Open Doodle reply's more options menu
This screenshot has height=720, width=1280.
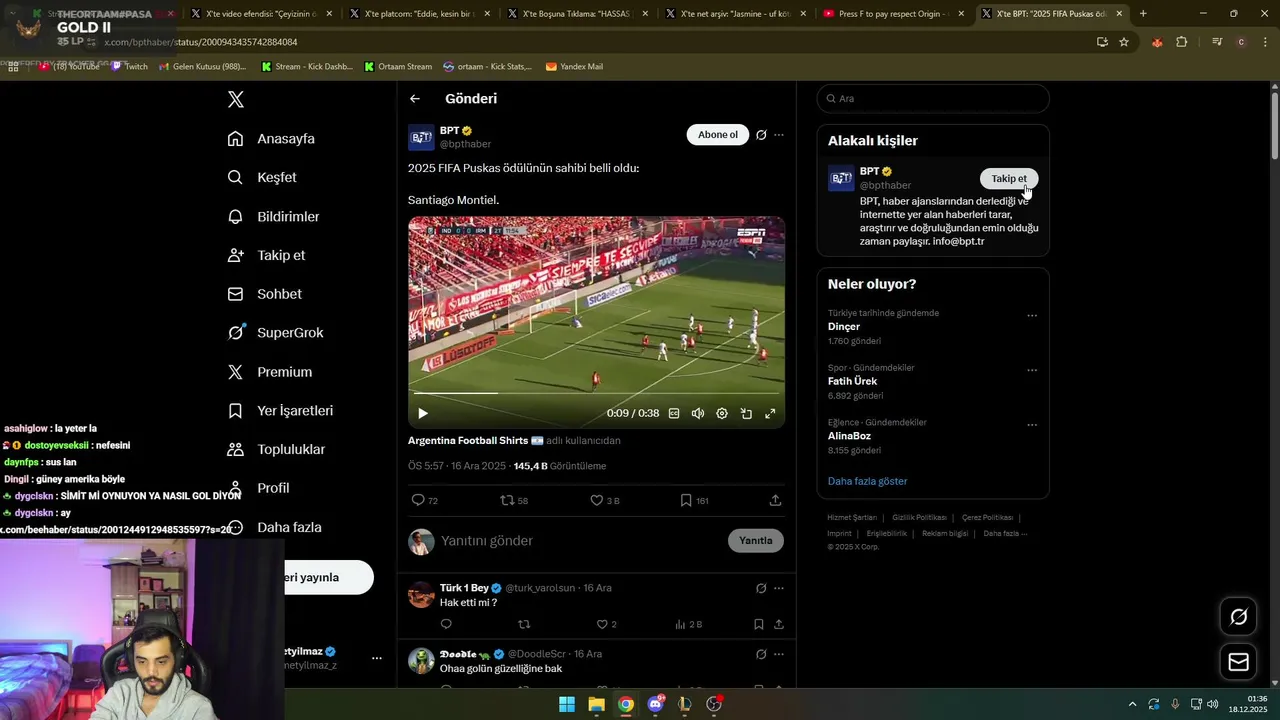point(779,654)
